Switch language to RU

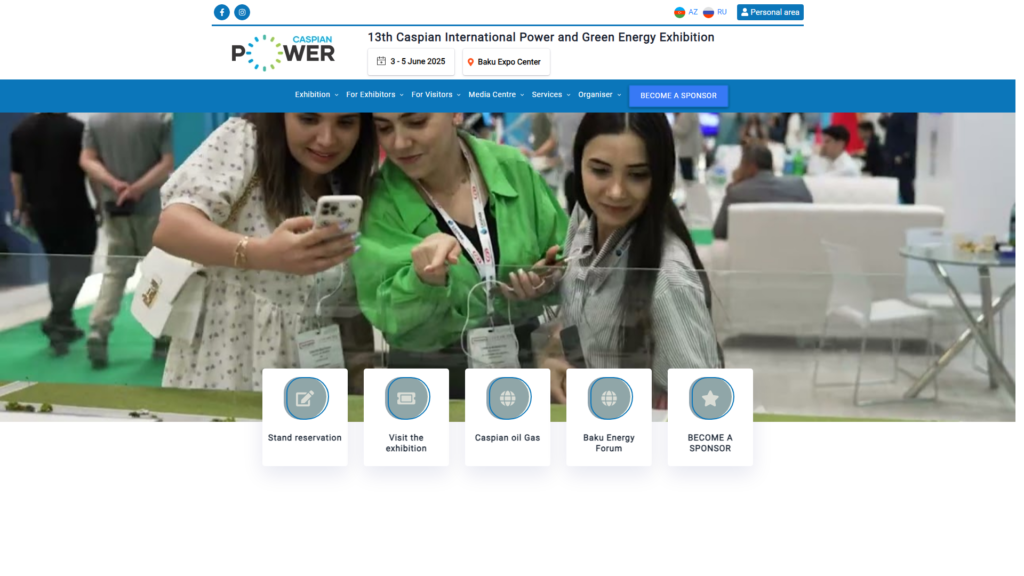722,12
